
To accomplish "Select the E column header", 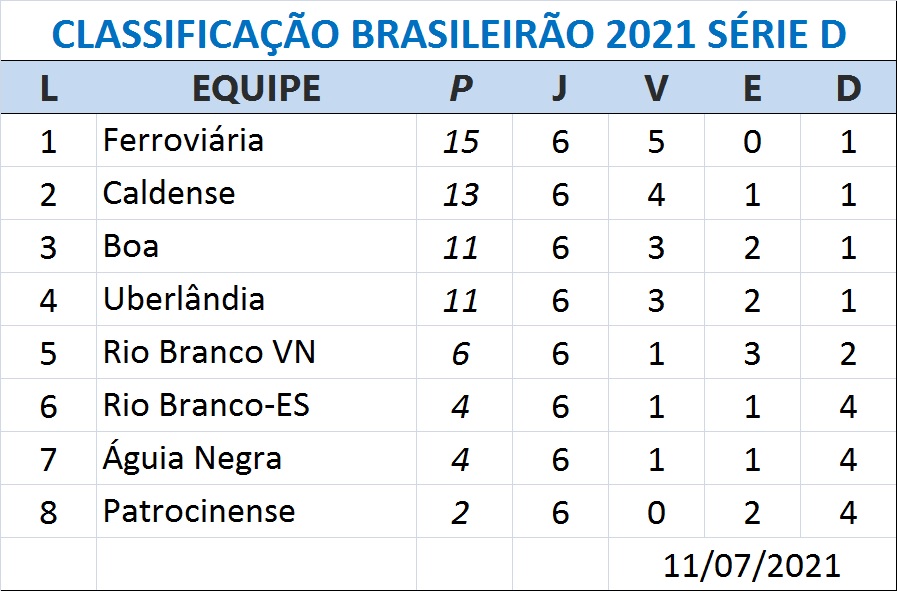I will [x=752, y=88].
